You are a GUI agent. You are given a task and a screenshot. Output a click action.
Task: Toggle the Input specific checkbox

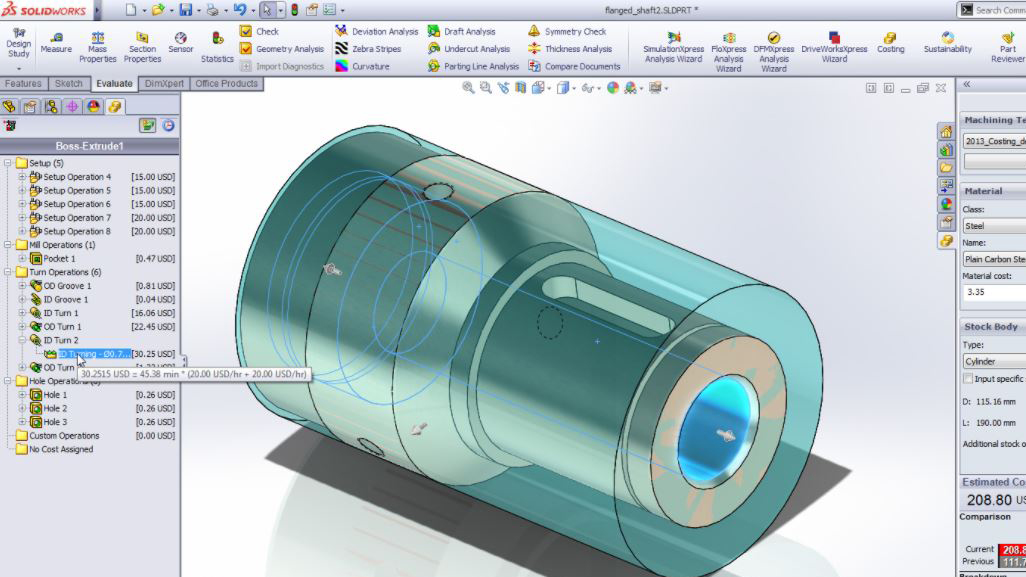coord(968,379)
